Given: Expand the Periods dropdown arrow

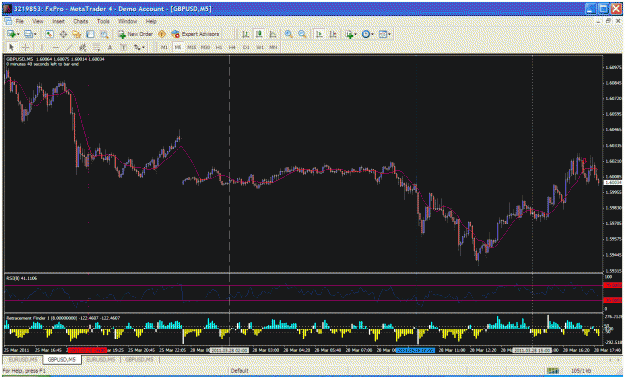Looking at the screenshot, I should point(372,35).
